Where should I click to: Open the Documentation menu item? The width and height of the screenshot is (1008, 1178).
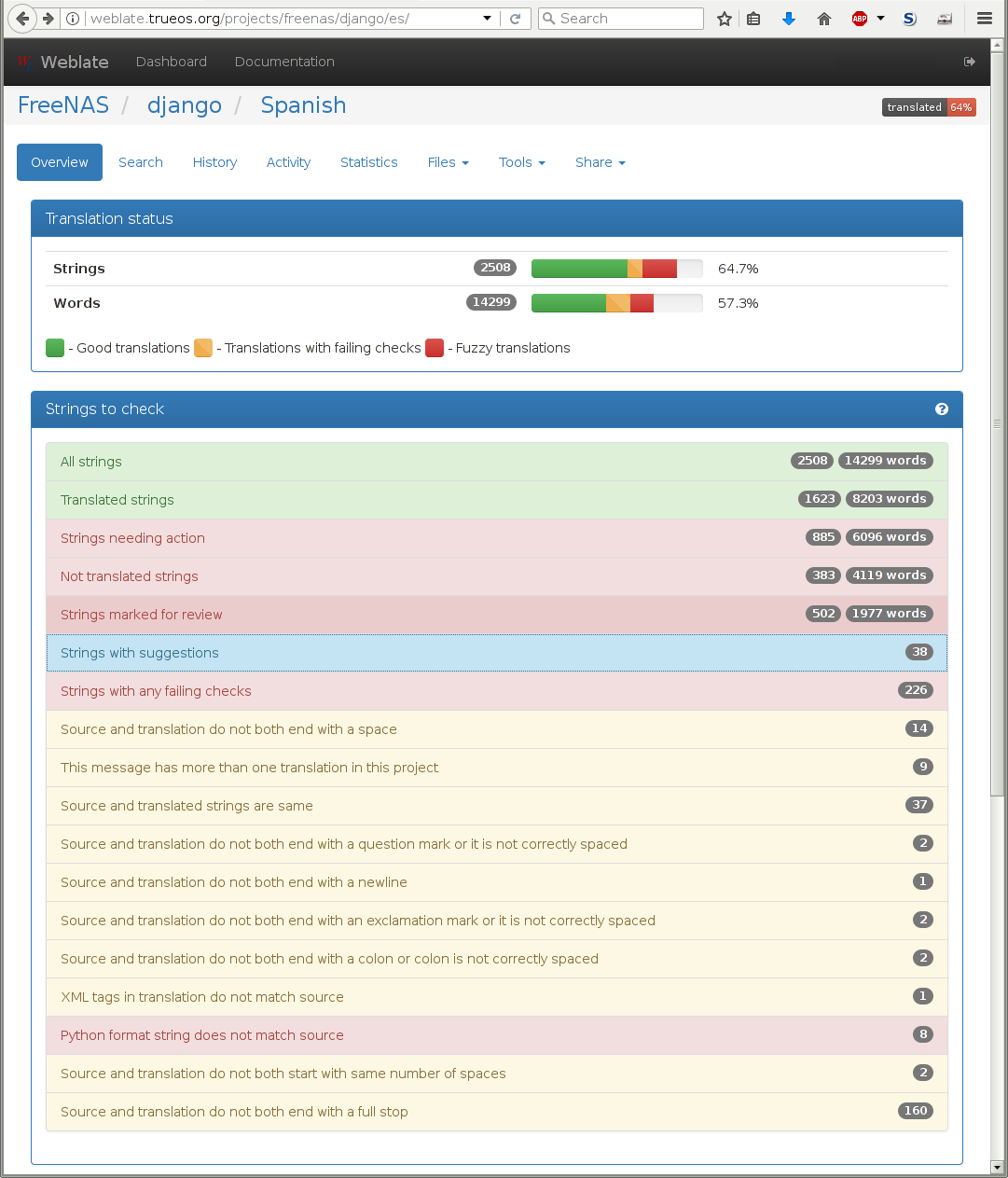point(284,62)
